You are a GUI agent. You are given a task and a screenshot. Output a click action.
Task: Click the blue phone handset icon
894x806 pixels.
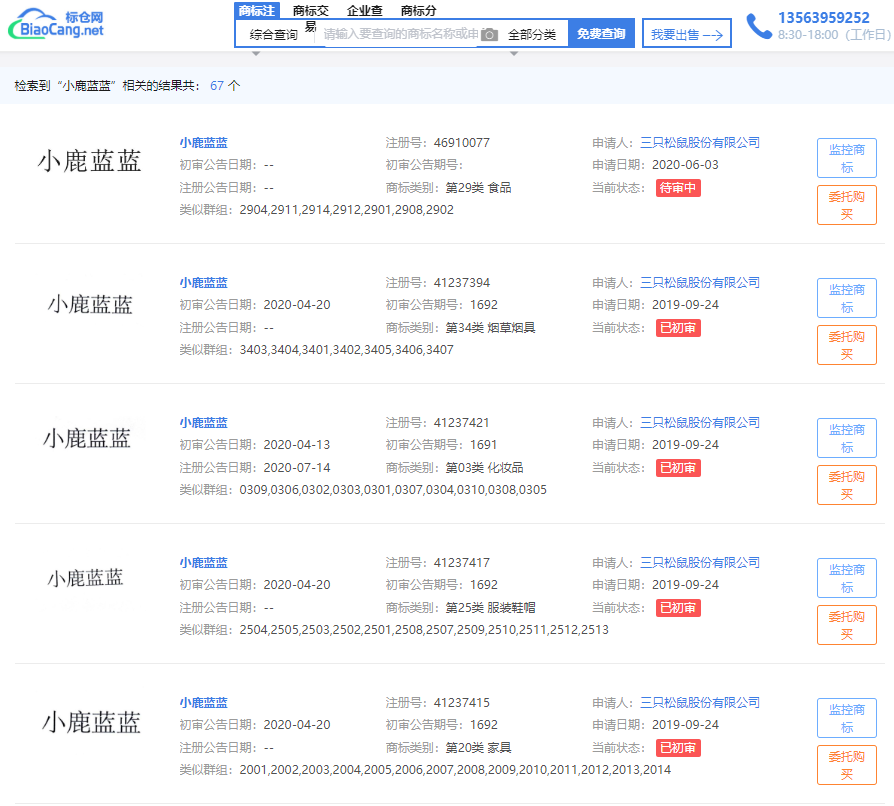pyautogui.click(x=759, y=26)
